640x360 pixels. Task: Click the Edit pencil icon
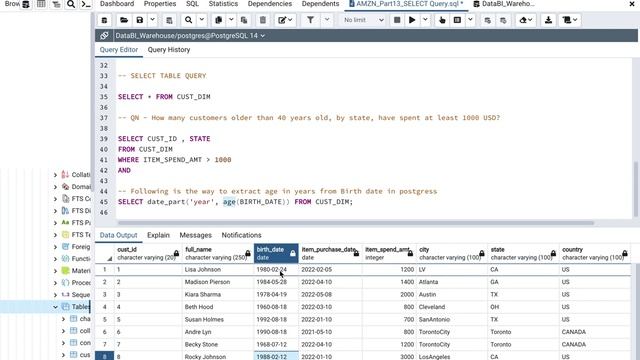[285, 20]
